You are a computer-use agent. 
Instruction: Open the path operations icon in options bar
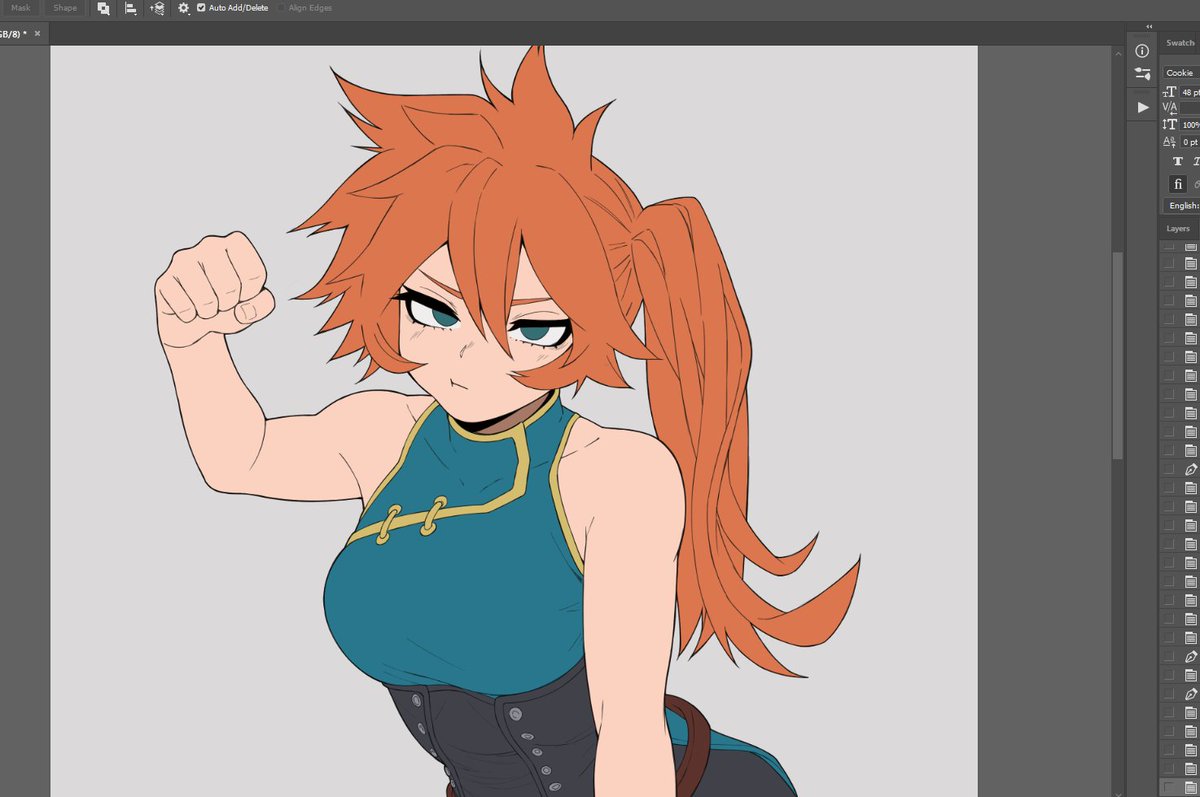point(104,7)
